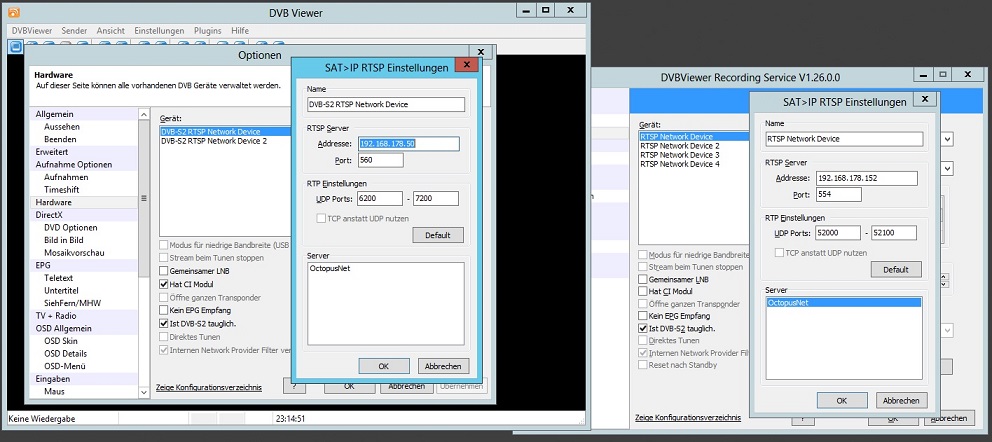
Task: Expand the second dropdown arrow in Recording Service
Action: [946, 169]
